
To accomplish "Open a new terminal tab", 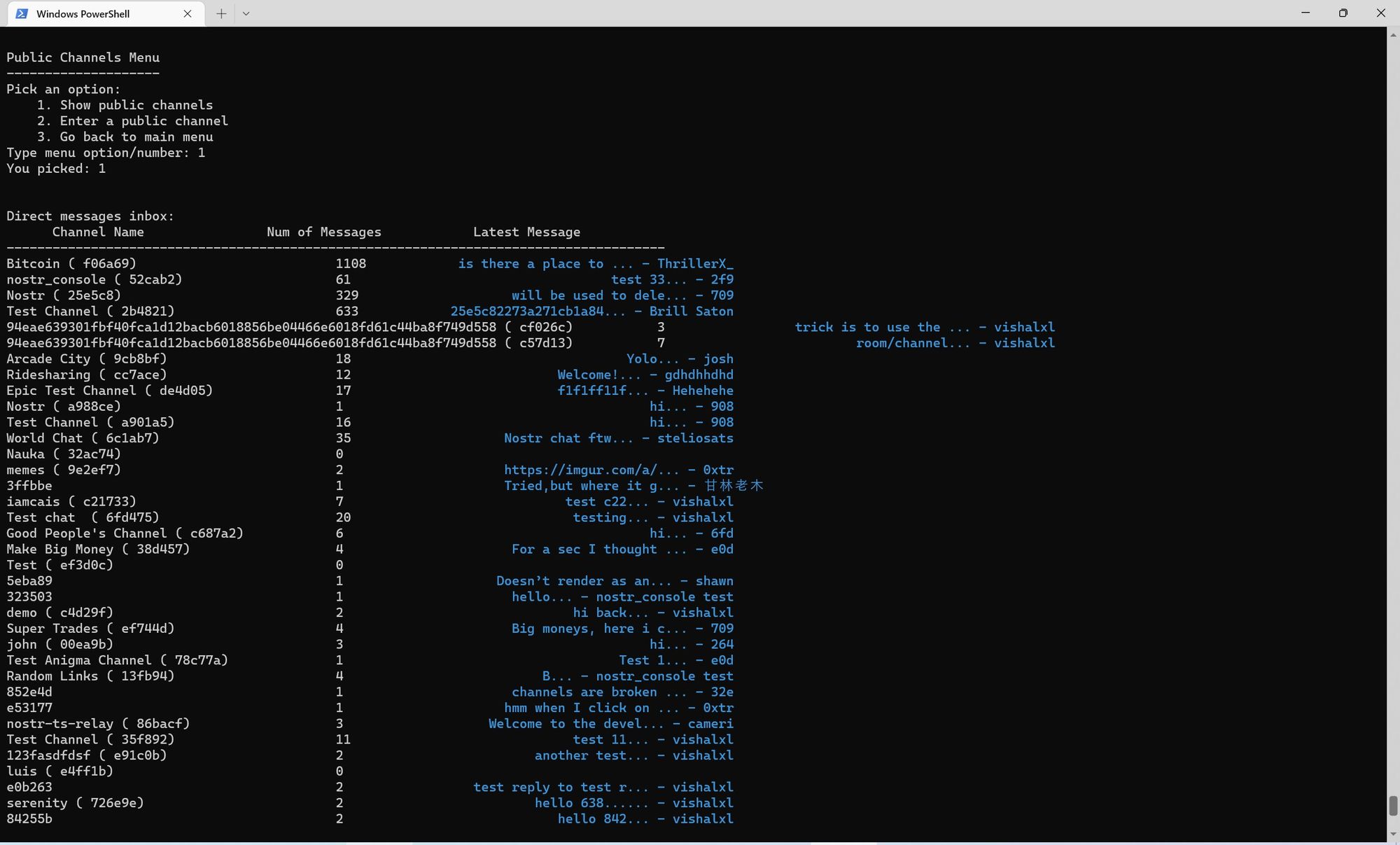I will pyautogui.click(x=221, y=13).
